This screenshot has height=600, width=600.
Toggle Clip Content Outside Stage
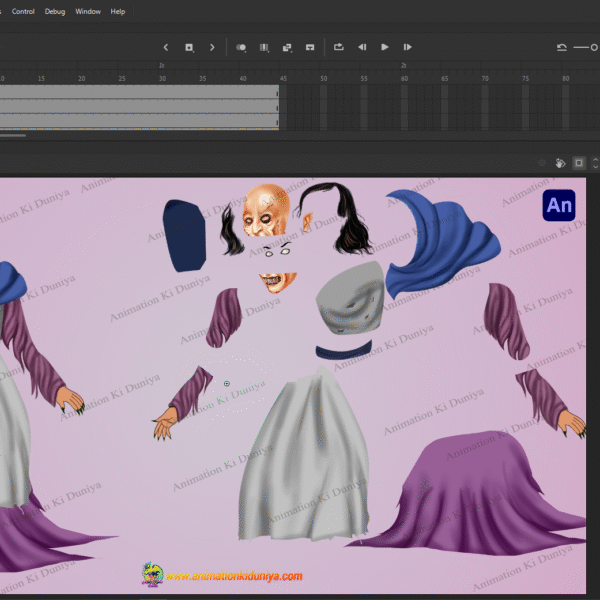tap(579, 163)
